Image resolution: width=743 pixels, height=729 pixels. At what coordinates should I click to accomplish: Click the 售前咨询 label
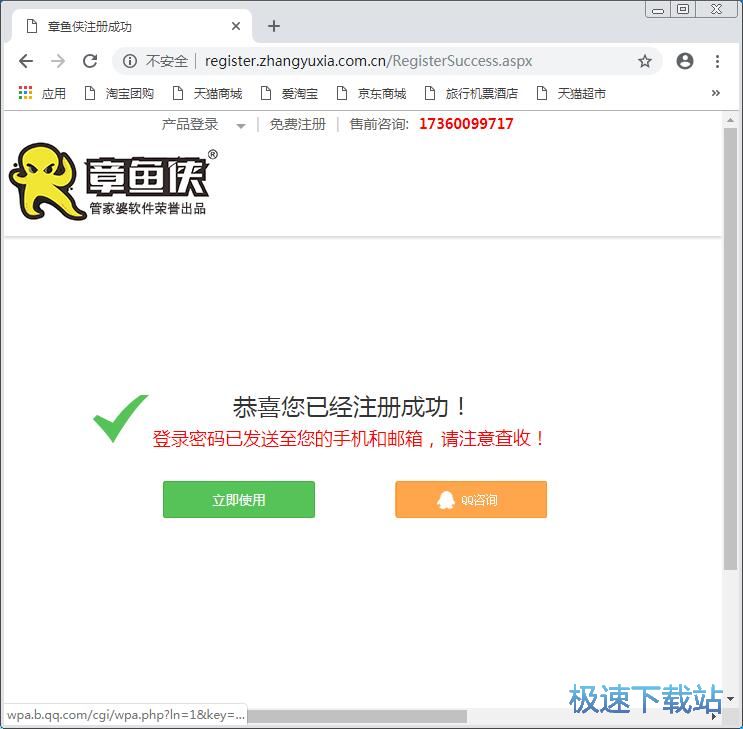379,124
